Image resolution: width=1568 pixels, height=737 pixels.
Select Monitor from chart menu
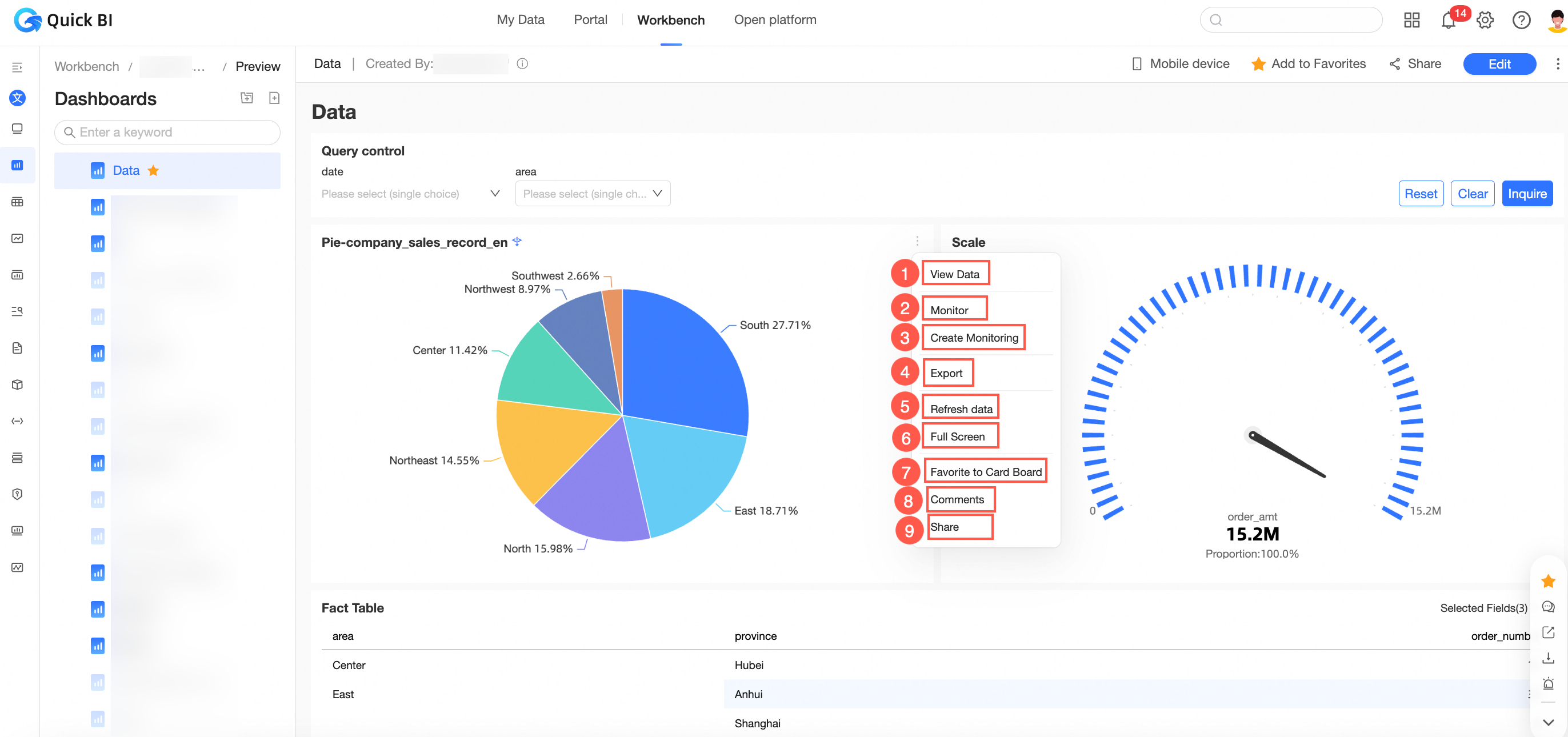(x=950, y=310)
